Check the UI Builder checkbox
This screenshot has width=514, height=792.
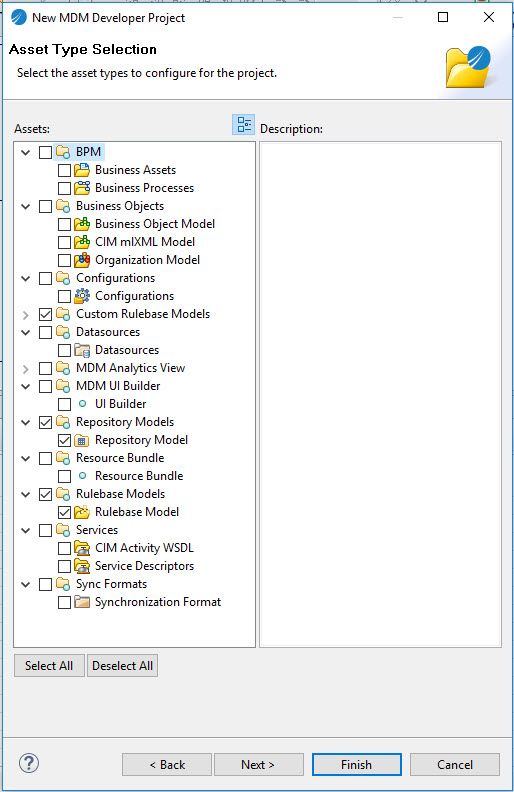(x=64, y=404)
